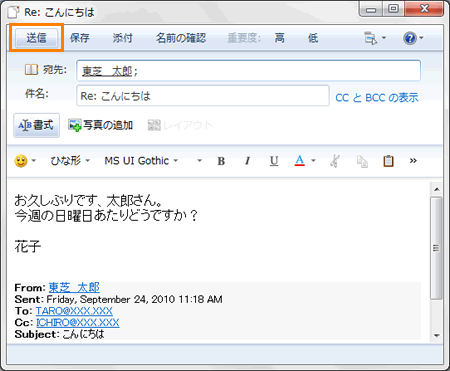Maximize the message window
The image size is (450, 371).
pyautogui.click(x=393, y=9)
